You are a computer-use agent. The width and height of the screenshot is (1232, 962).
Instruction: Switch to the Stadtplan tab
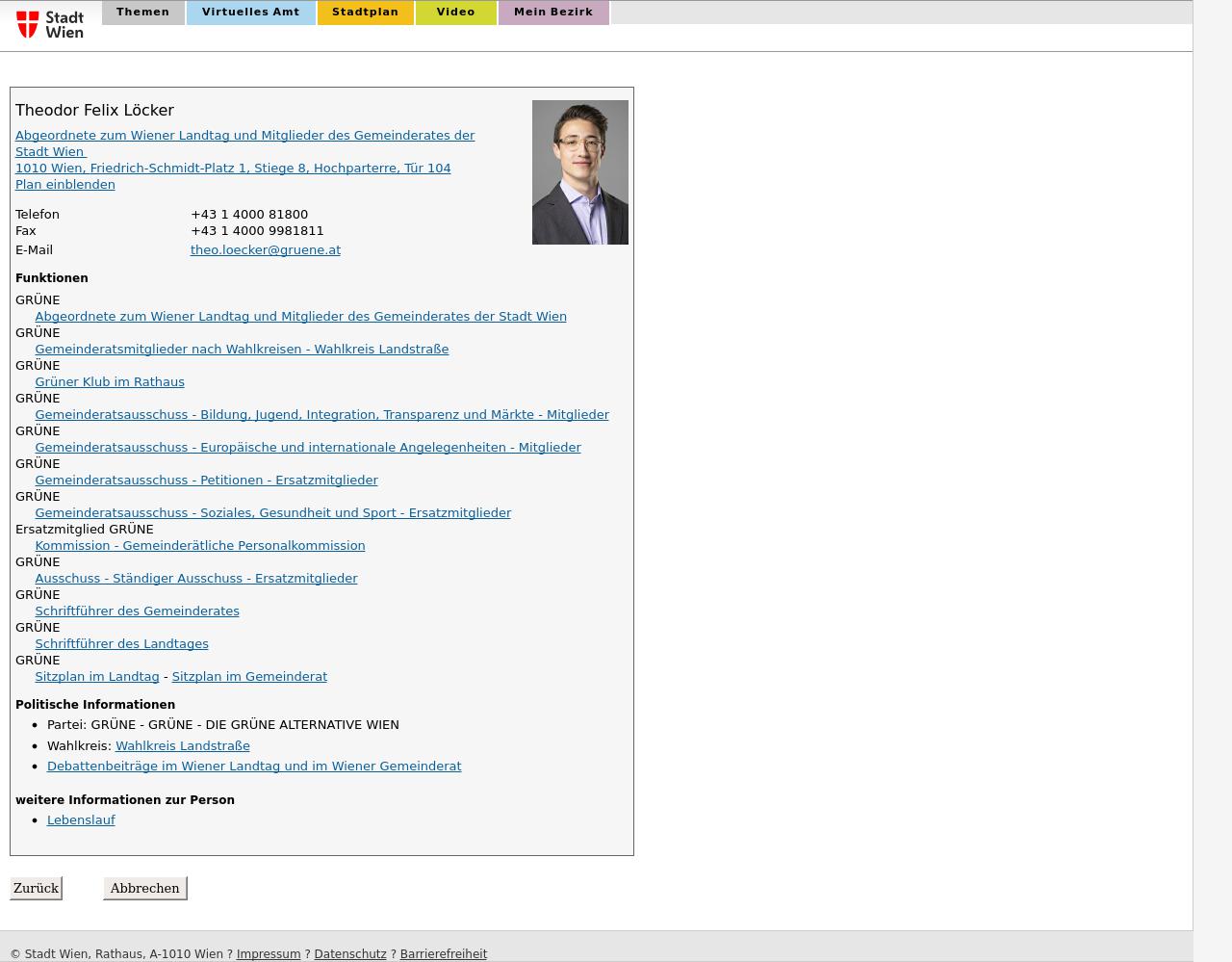[x=365, y=13]
